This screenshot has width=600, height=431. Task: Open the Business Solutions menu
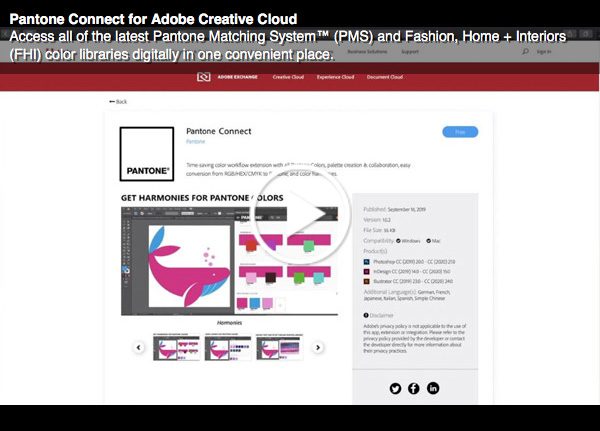(367, 51)
